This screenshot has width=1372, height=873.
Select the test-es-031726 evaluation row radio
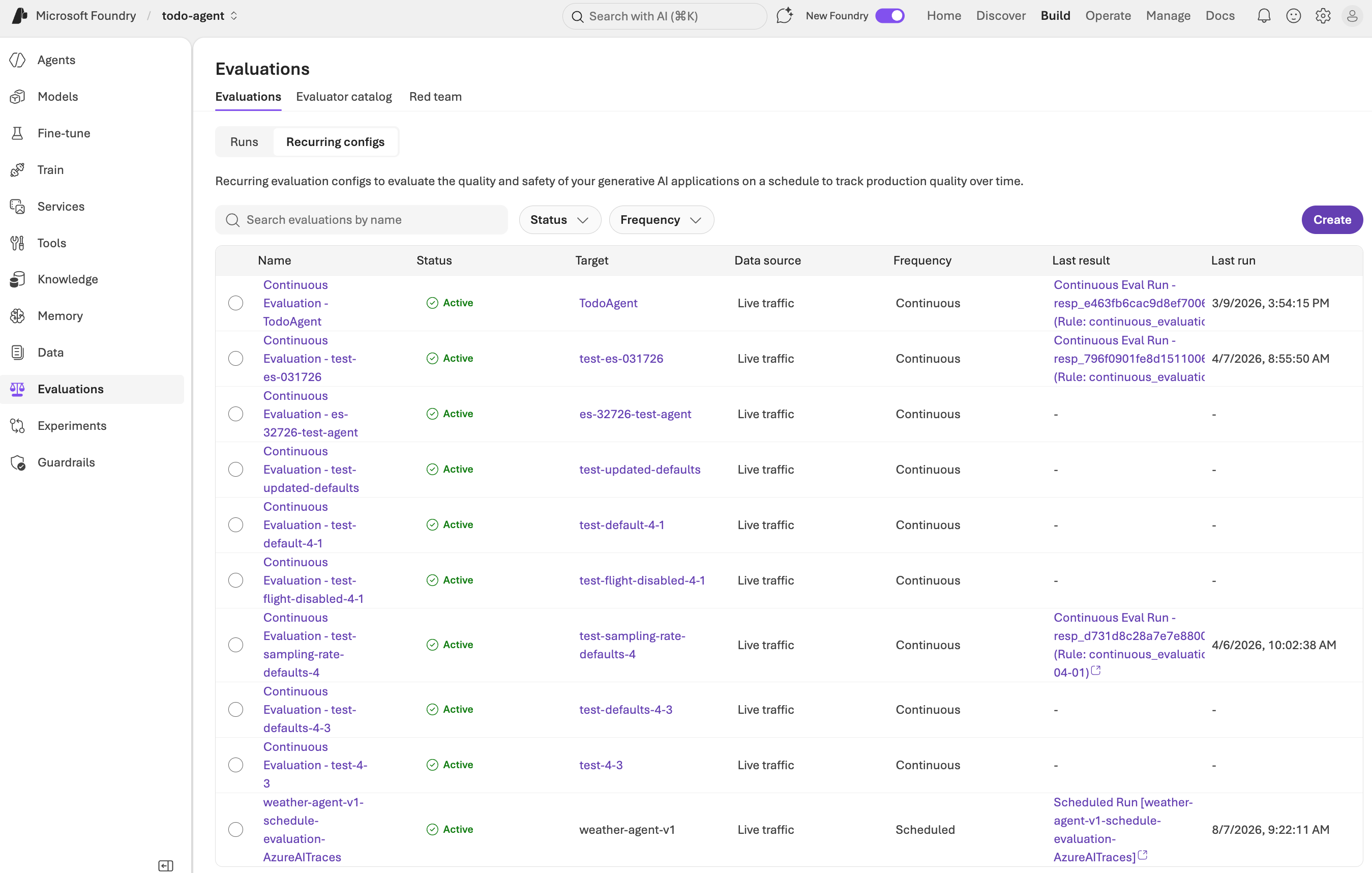click(236, 359)
